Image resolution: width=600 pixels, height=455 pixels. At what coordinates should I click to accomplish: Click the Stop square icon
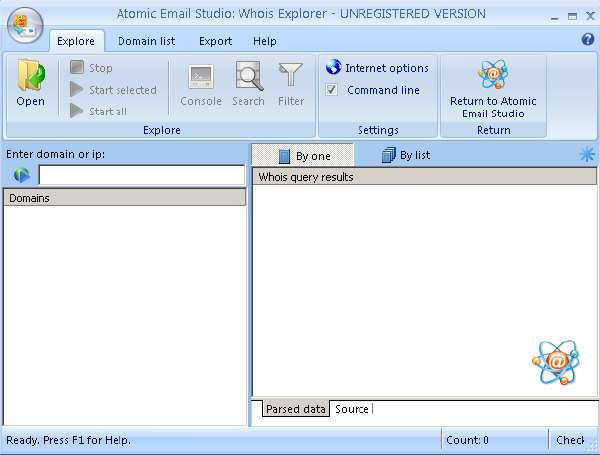coord(77,67)
